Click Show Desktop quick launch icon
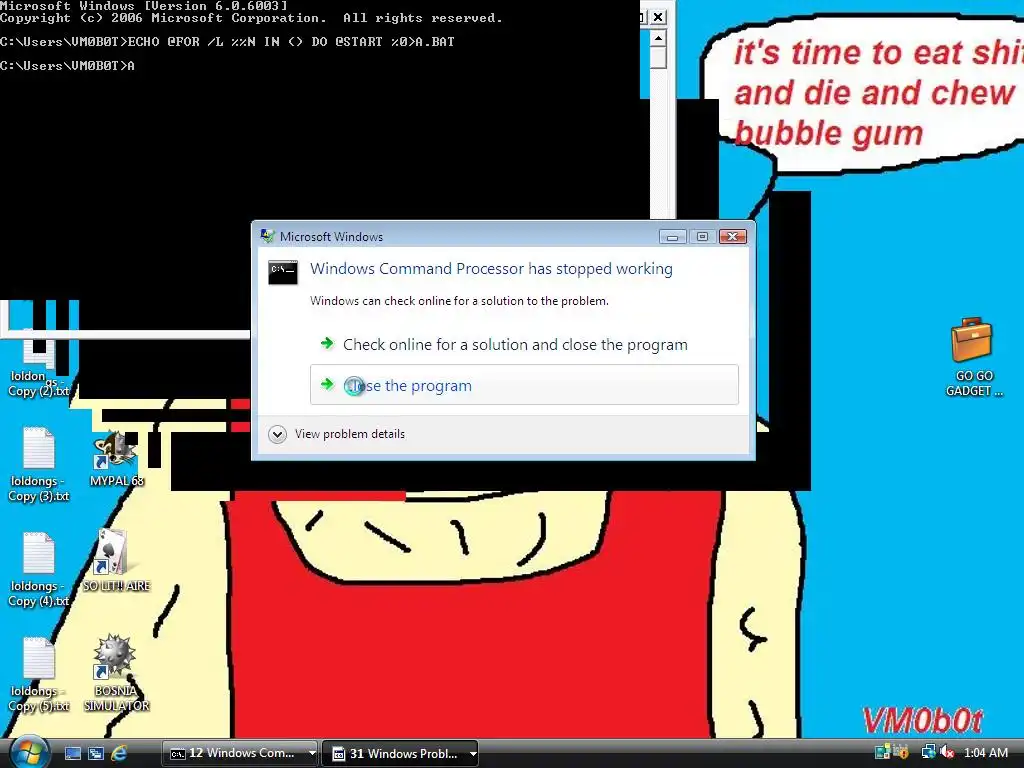 [x=73, y=753]
